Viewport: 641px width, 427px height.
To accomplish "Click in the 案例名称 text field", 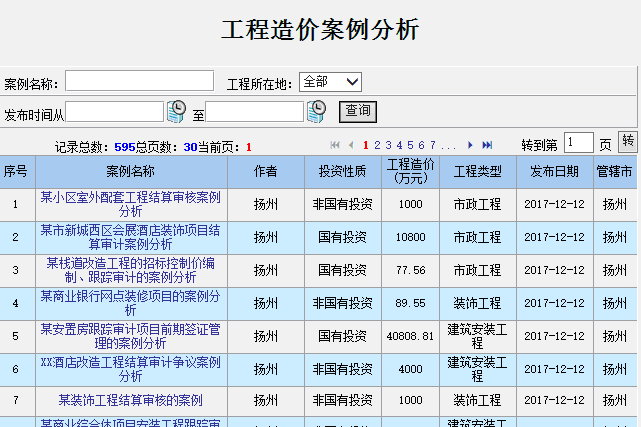I will [x=139, y=81].
